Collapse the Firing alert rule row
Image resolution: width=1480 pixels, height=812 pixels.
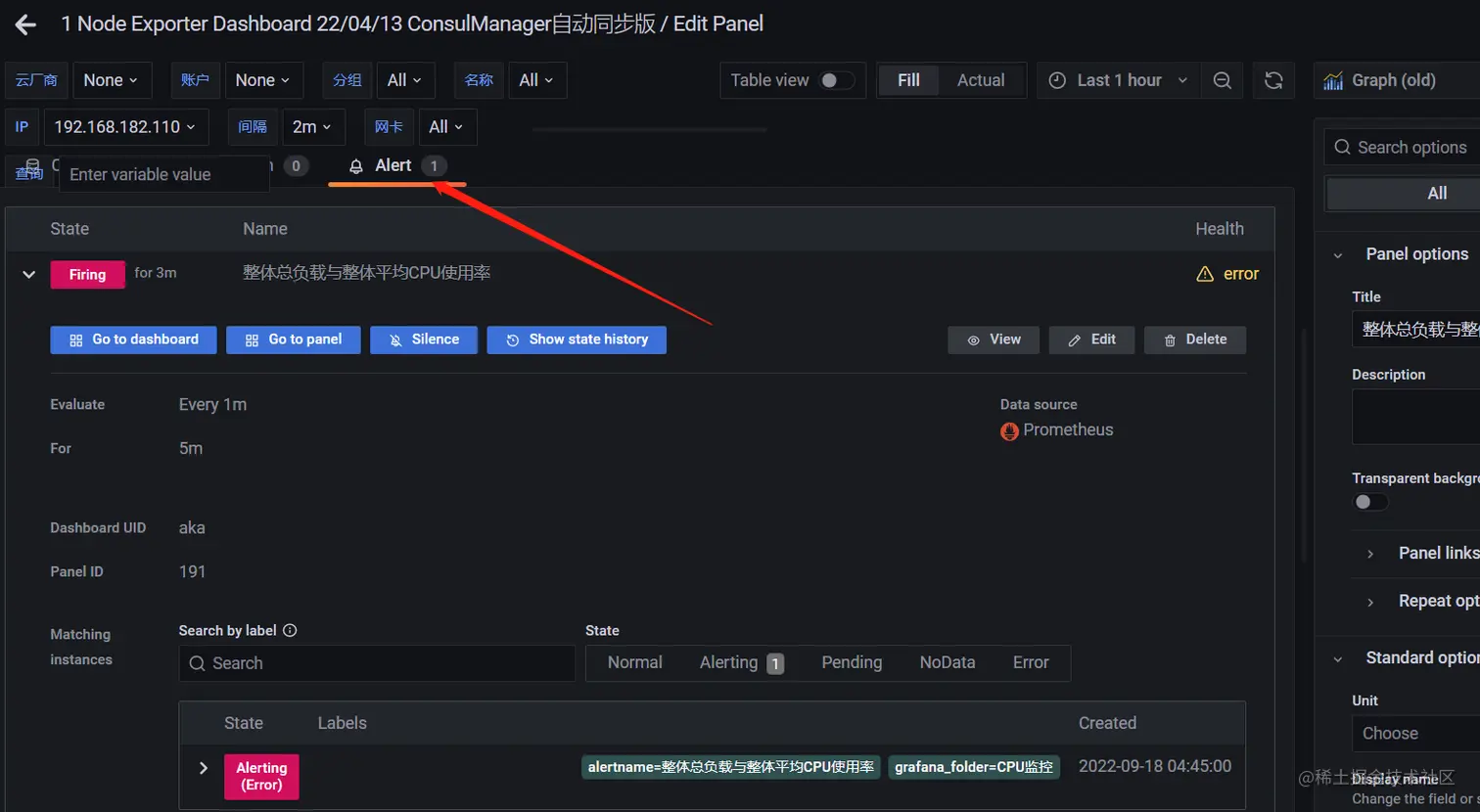pos(28,275)
